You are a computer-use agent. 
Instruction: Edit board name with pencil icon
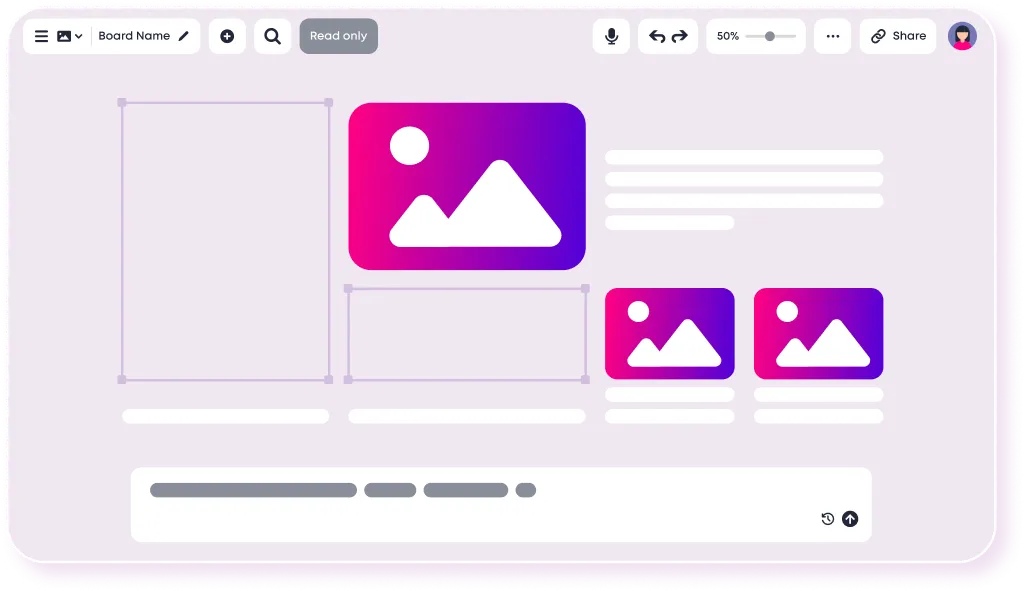(184, 36)
